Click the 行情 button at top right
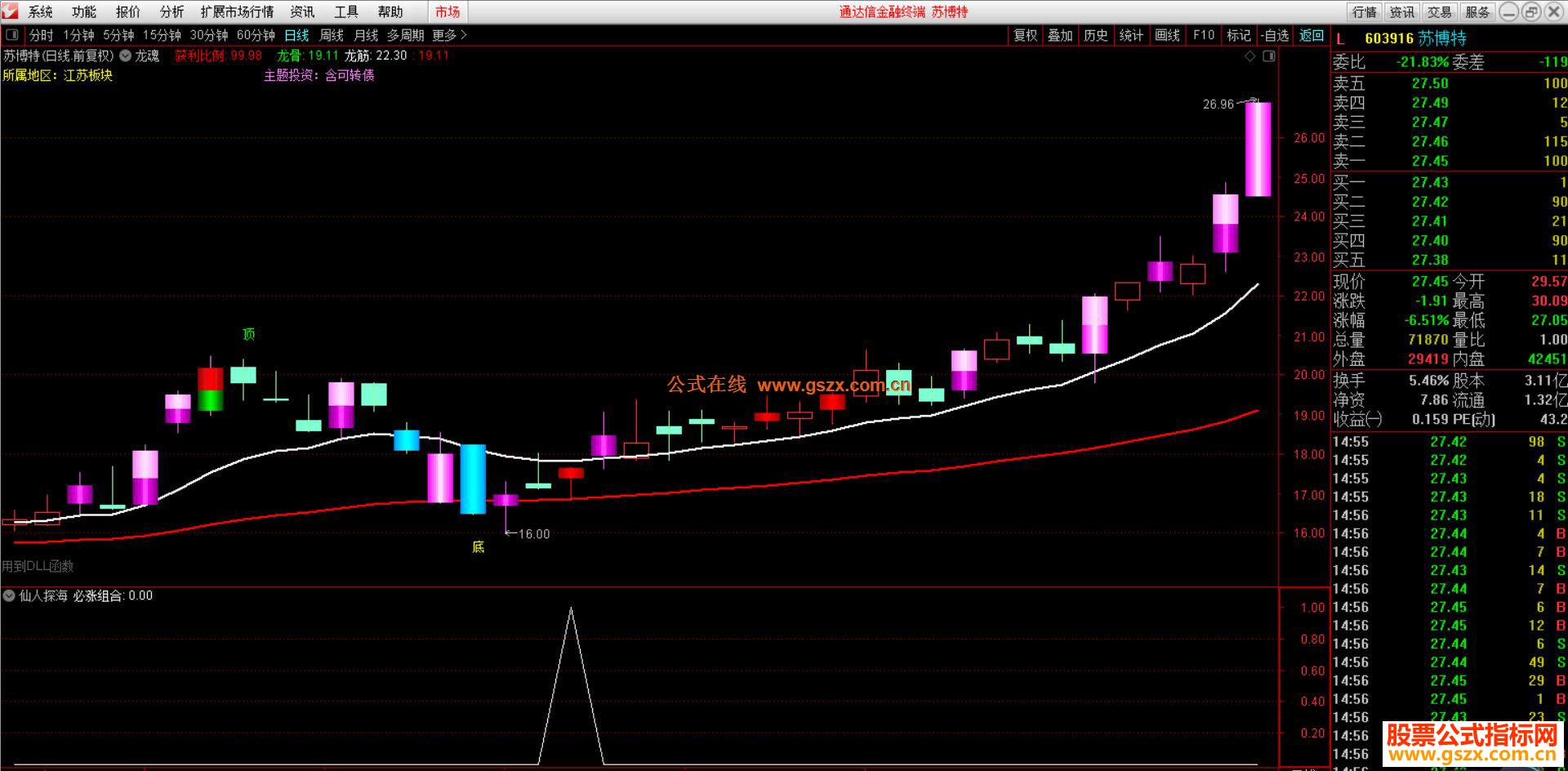Viewport: 1568px width, 771px height. click(1365, 11)
